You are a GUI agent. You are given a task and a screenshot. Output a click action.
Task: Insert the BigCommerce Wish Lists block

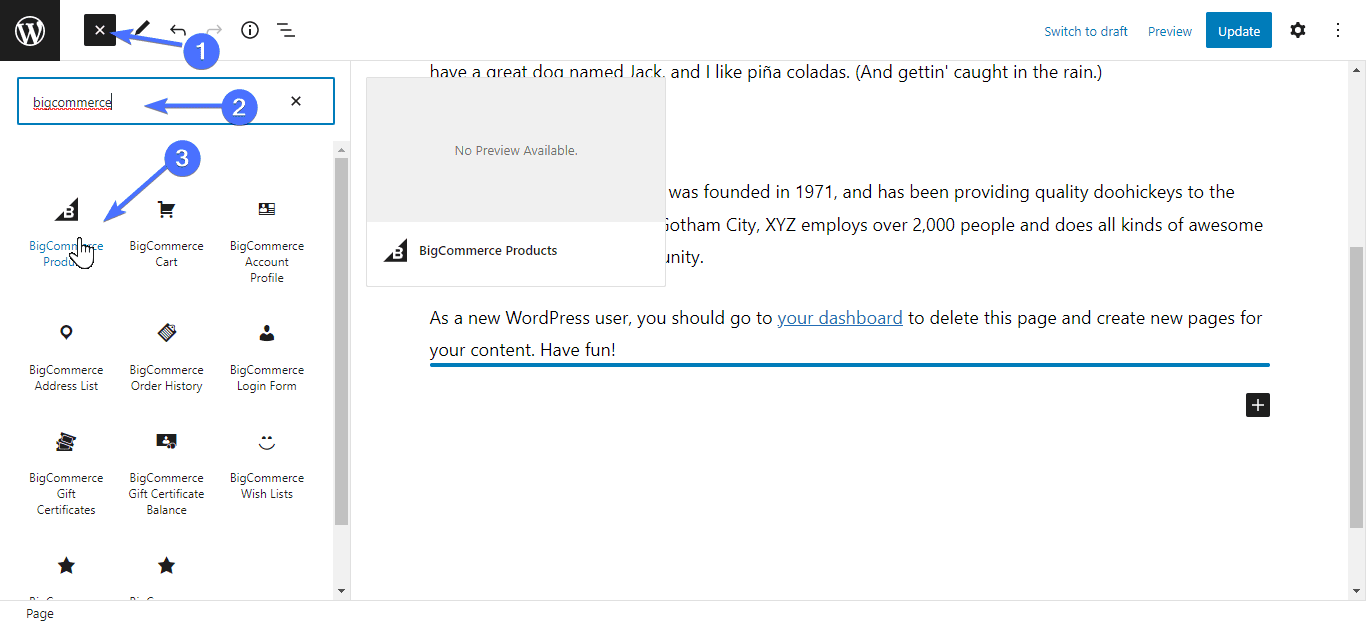click(x=267, y=465)
